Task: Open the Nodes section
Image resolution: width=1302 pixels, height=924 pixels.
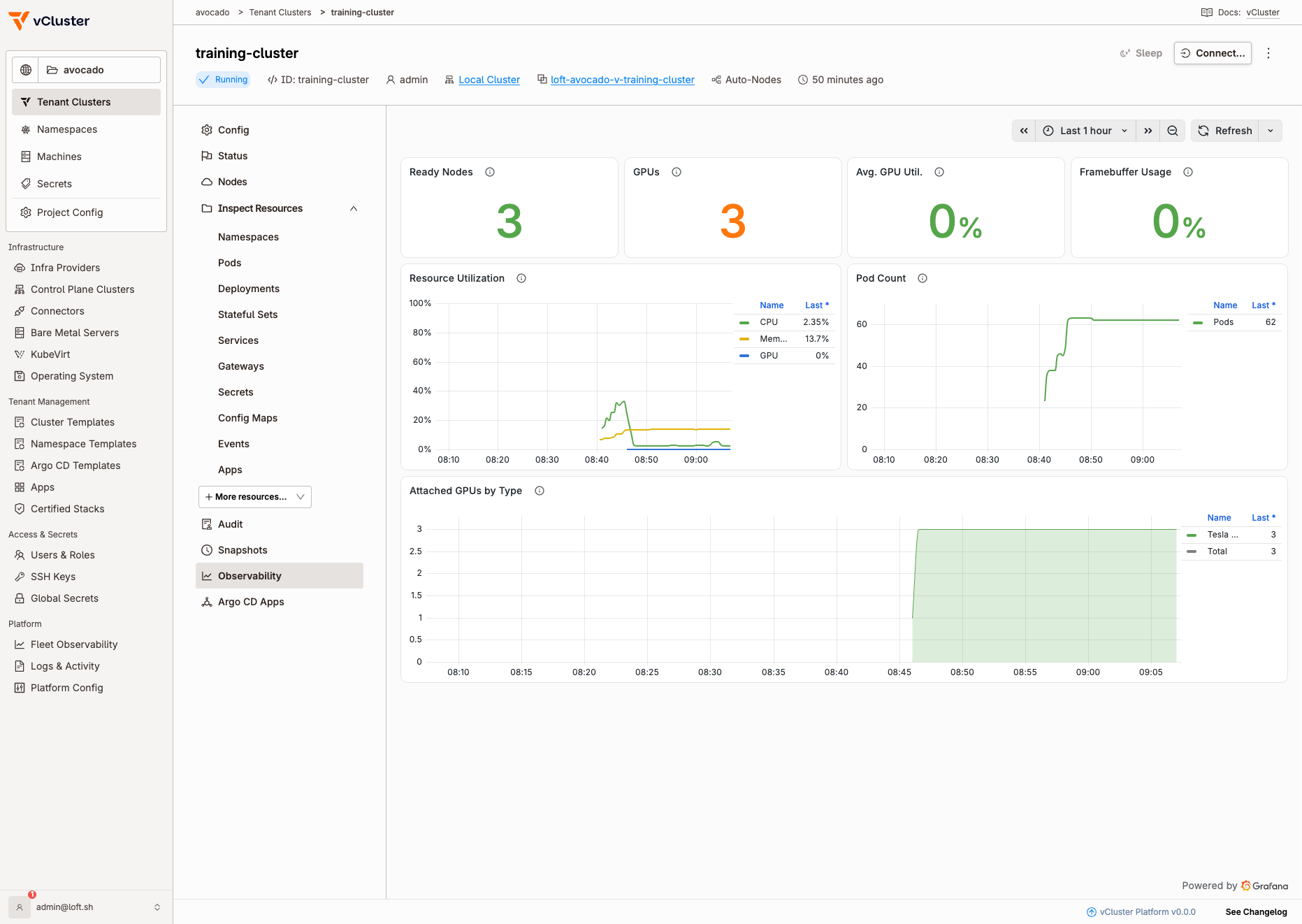Action: [x=280, y=182]
